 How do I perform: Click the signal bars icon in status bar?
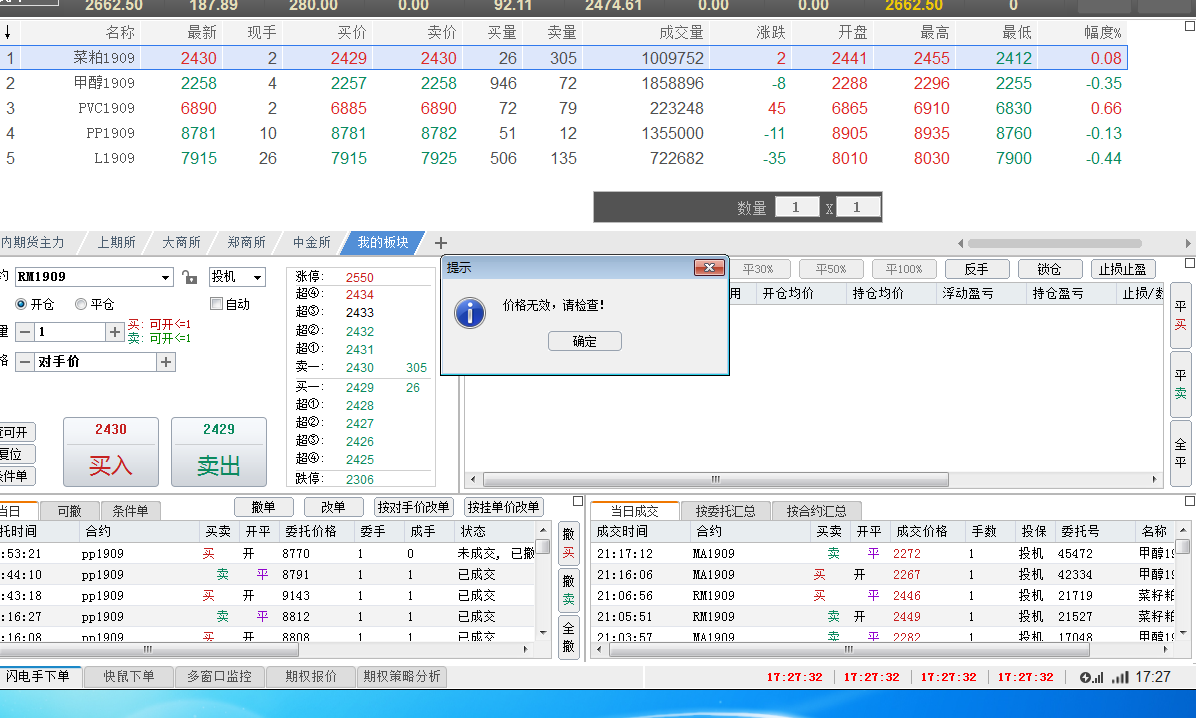click(1120, 677)
